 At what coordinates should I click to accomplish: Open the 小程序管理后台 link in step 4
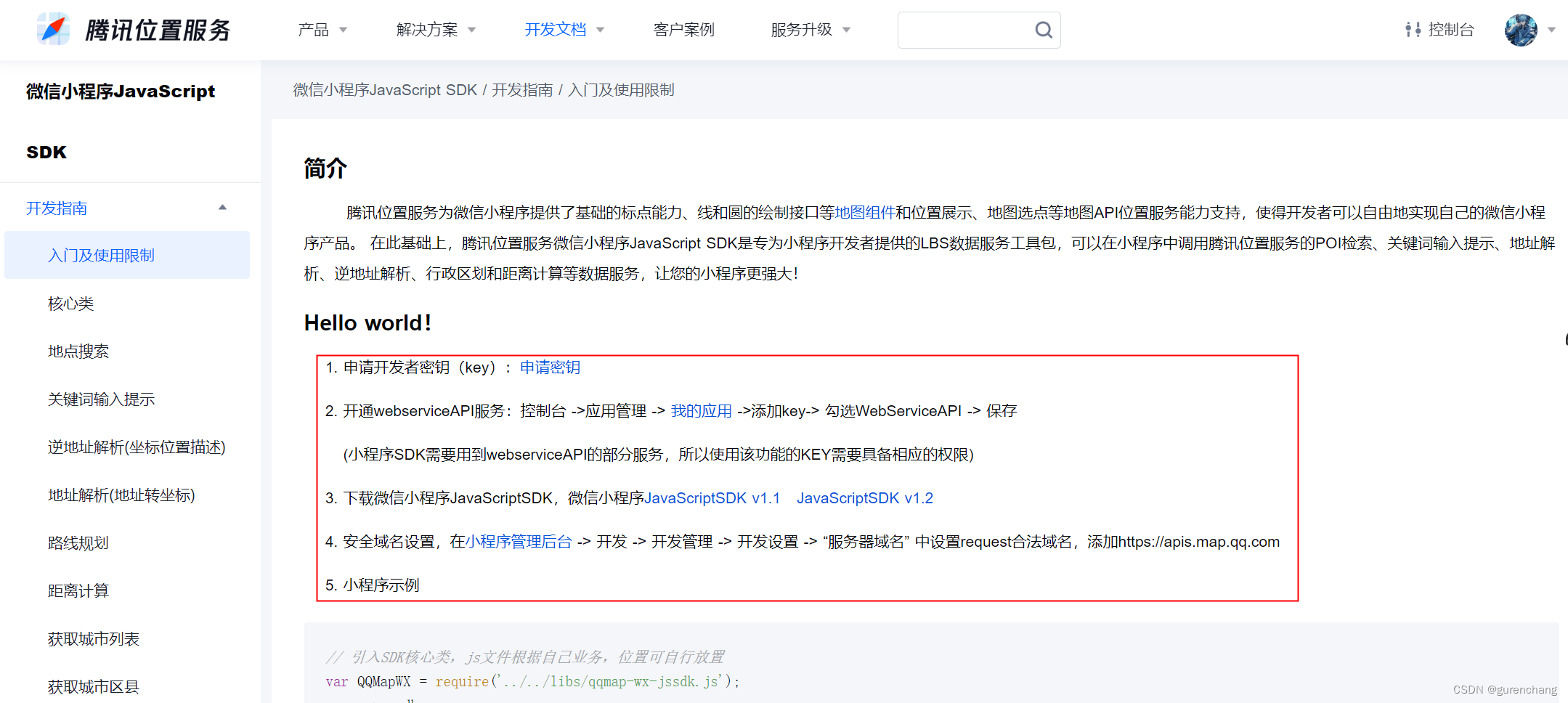[x=519, y=542]
